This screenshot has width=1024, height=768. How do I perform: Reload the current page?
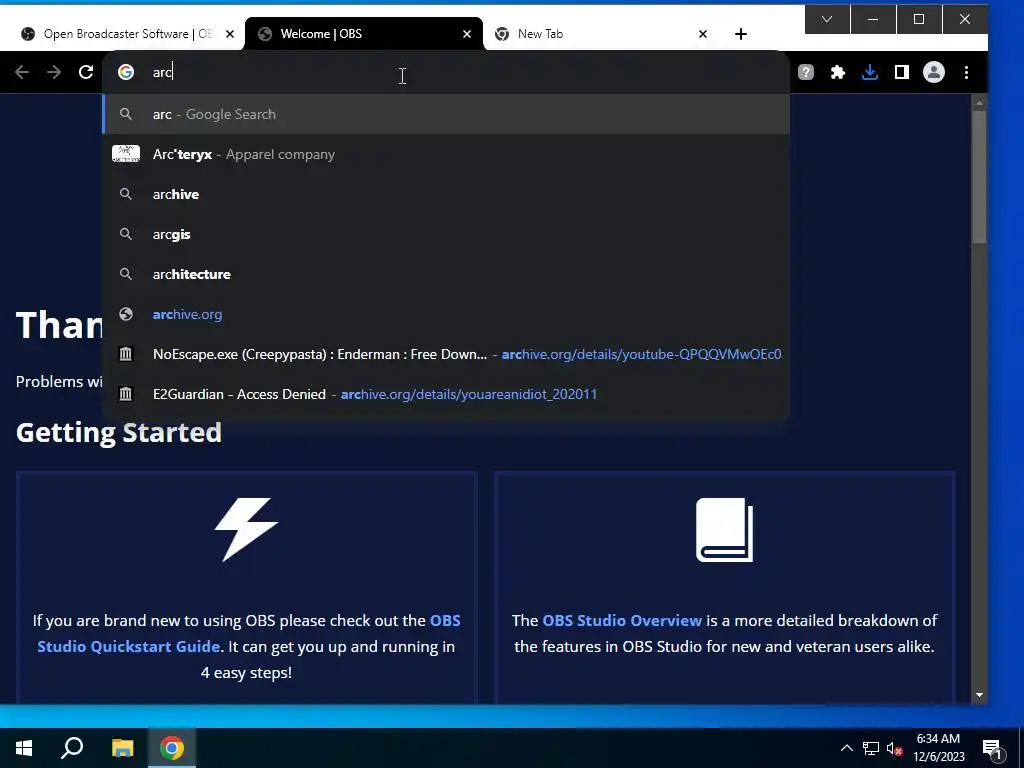tap(86, 72)
